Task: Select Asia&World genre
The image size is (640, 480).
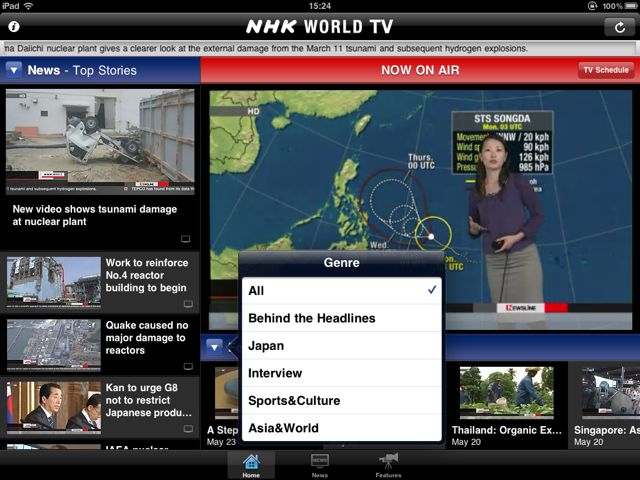Action: (x=342, y=428)
